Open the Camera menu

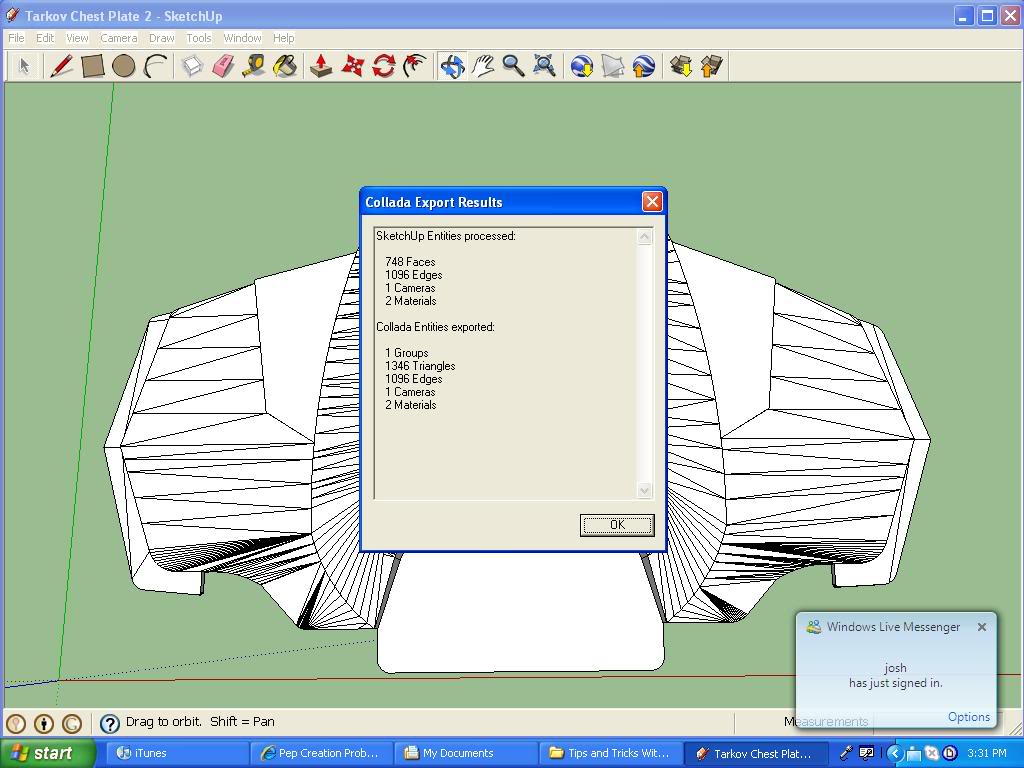click(119, 38)
